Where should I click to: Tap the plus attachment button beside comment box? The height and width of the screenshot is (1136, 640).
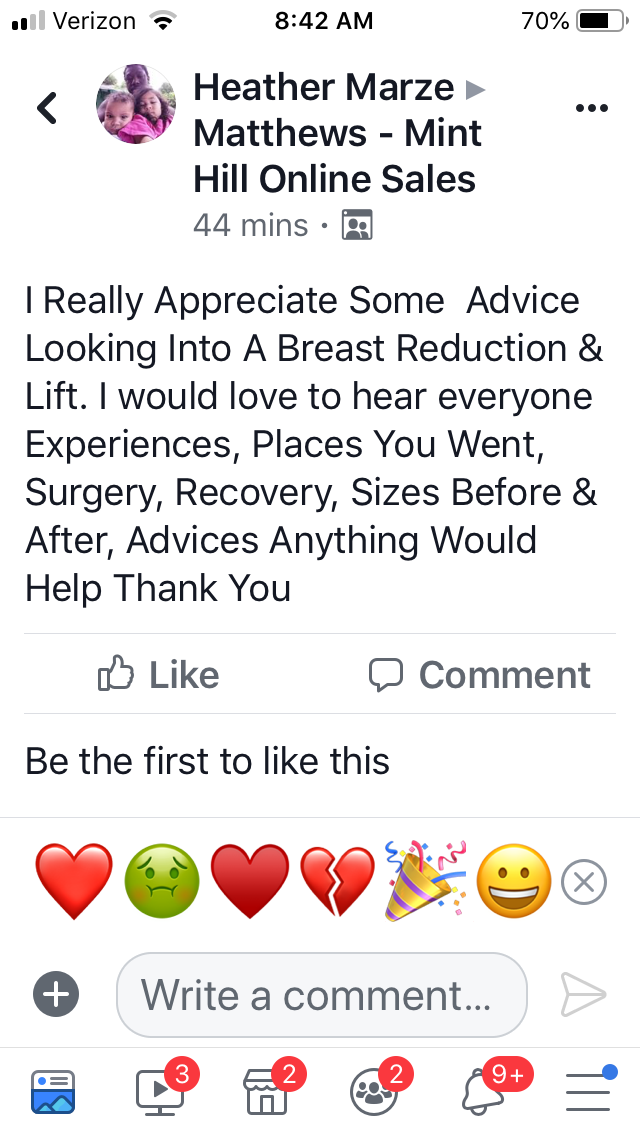56,994
